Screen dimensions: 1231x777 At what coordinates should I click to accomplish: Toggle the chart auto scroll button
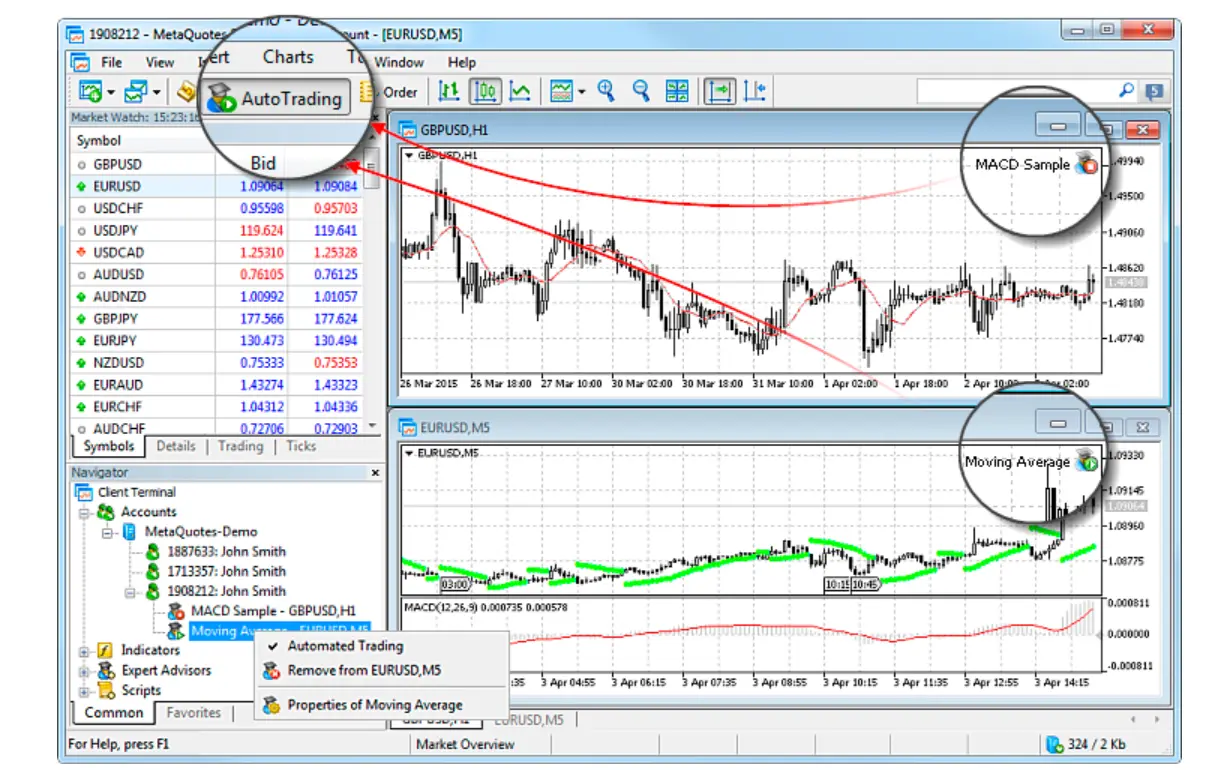[x=719, y=92]
